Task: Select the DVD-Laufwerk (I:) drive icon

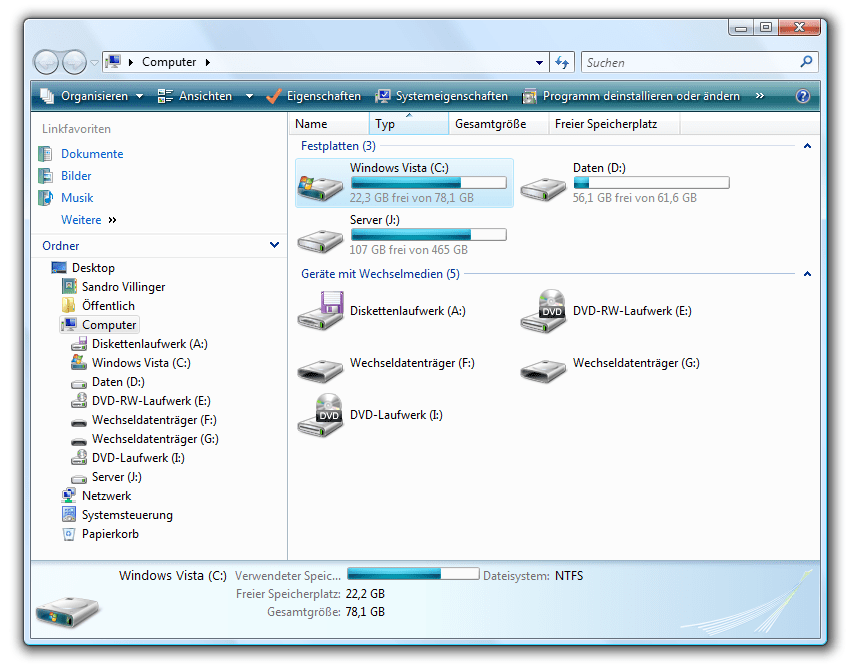Action: [x=321, y=415]
